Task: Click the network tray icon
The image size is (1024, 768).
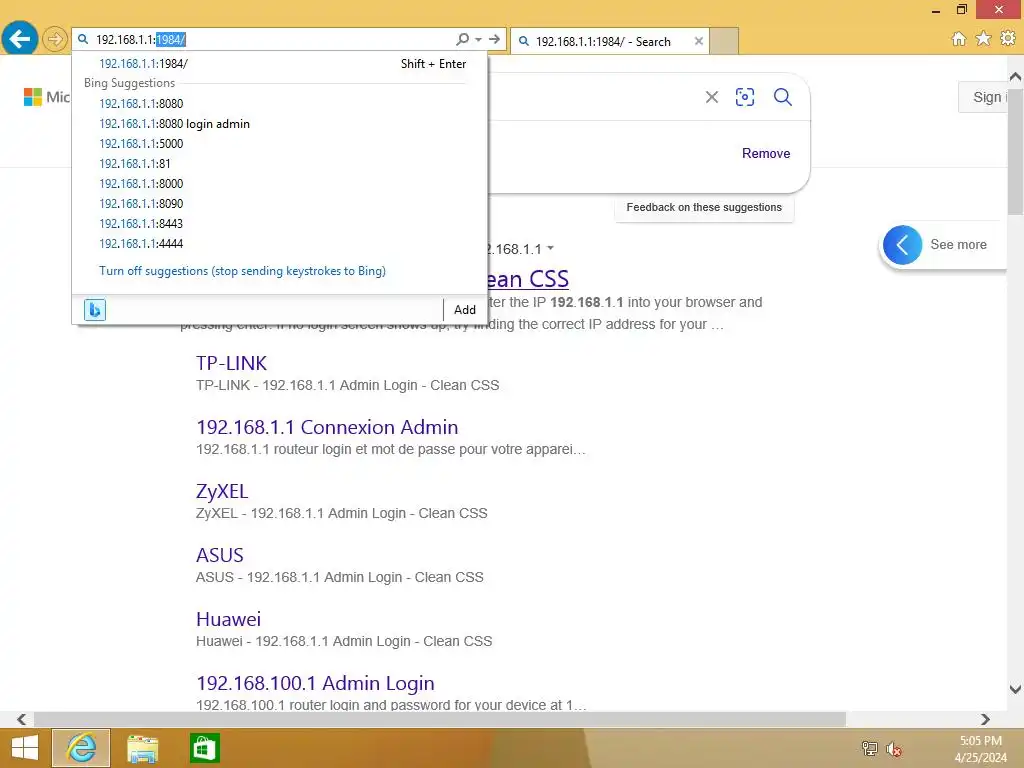Action: 870,748
